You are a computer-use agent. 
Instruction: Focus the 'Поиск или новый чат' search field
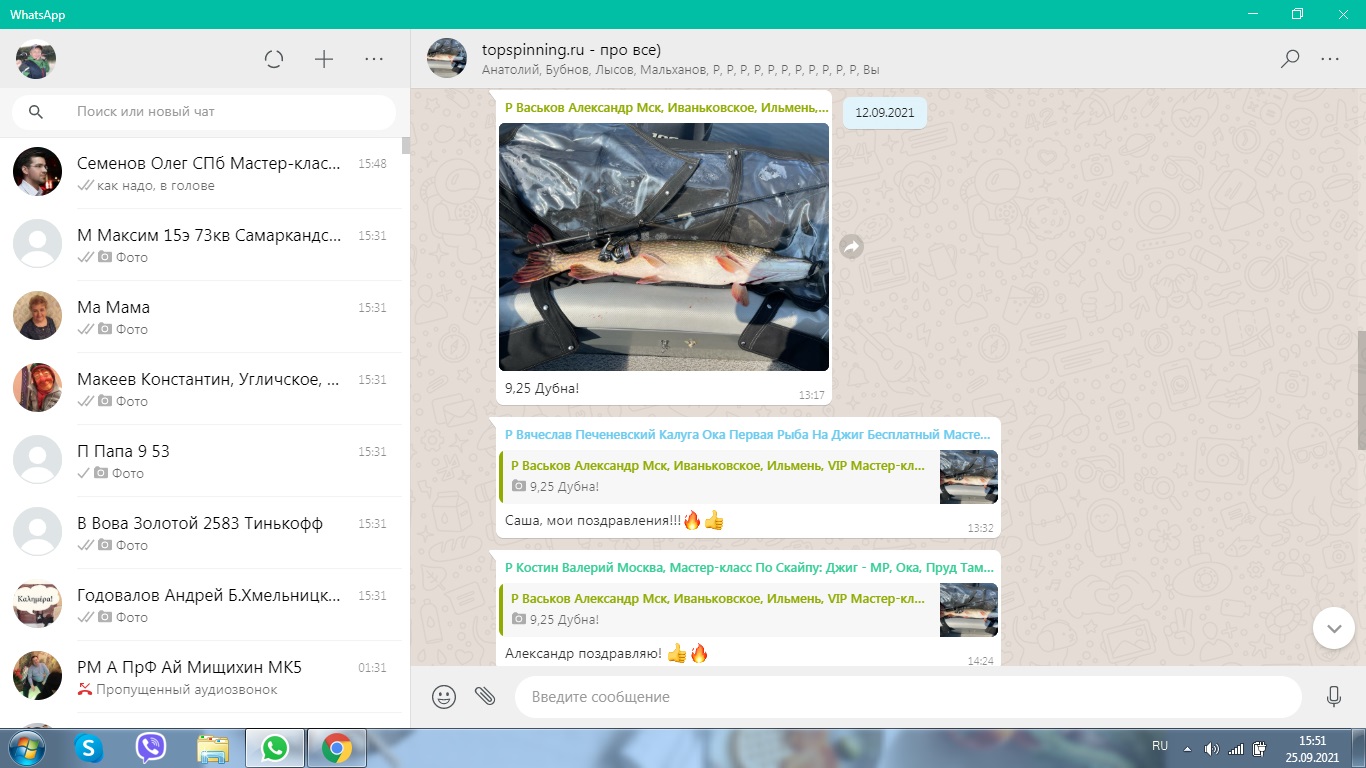(204, 112)
